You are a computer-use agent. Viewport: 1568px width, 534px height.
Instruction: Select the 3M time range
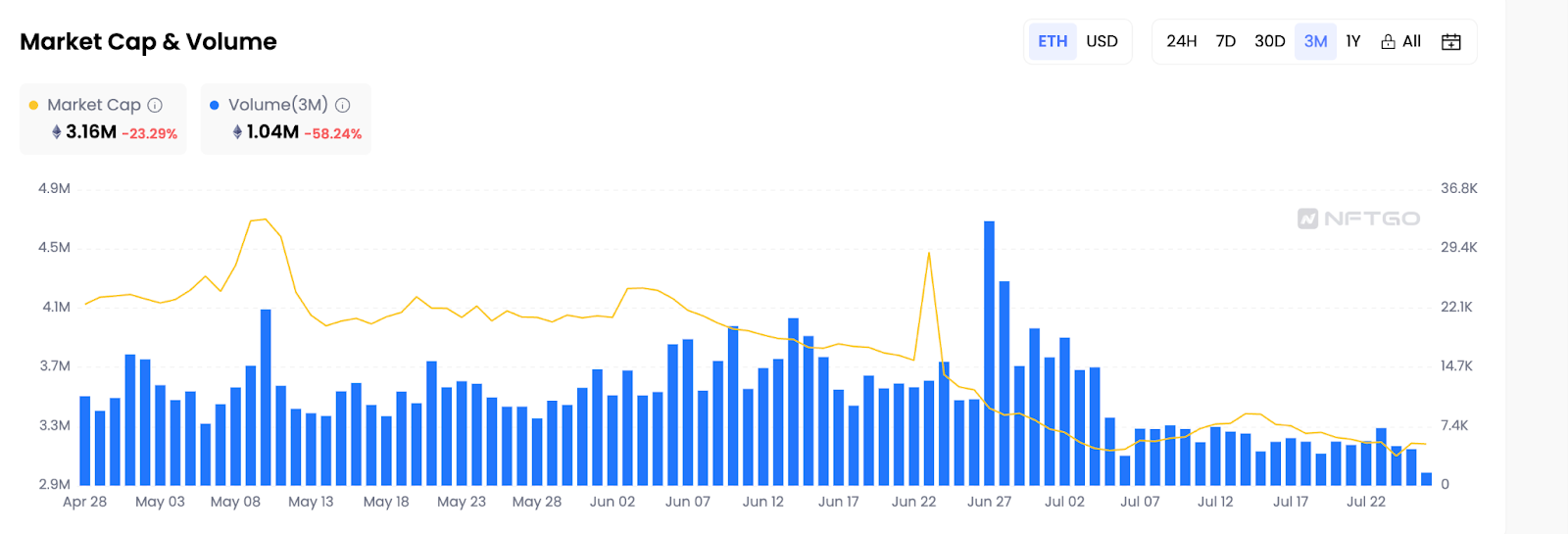point(1316,41)
